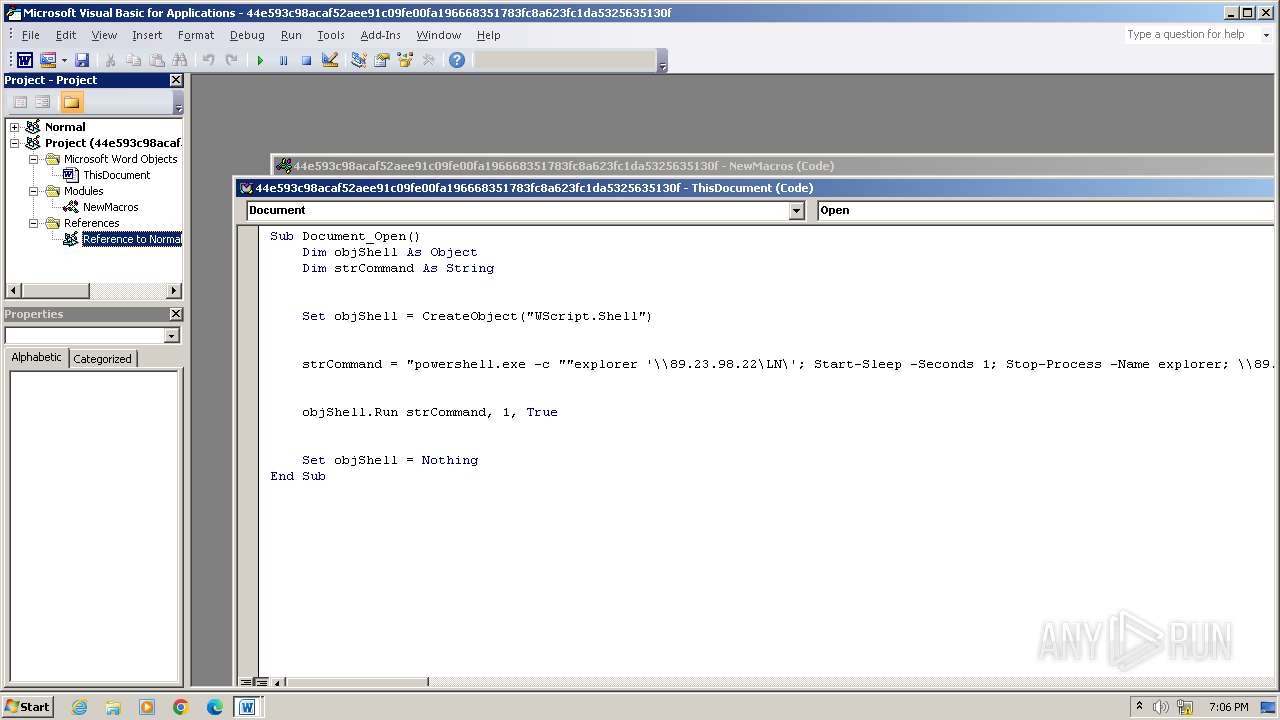Image resolution: width=1280 pixels, height=720 pixels.
Task: Collapse the References folder
Action: pos(33,223)
